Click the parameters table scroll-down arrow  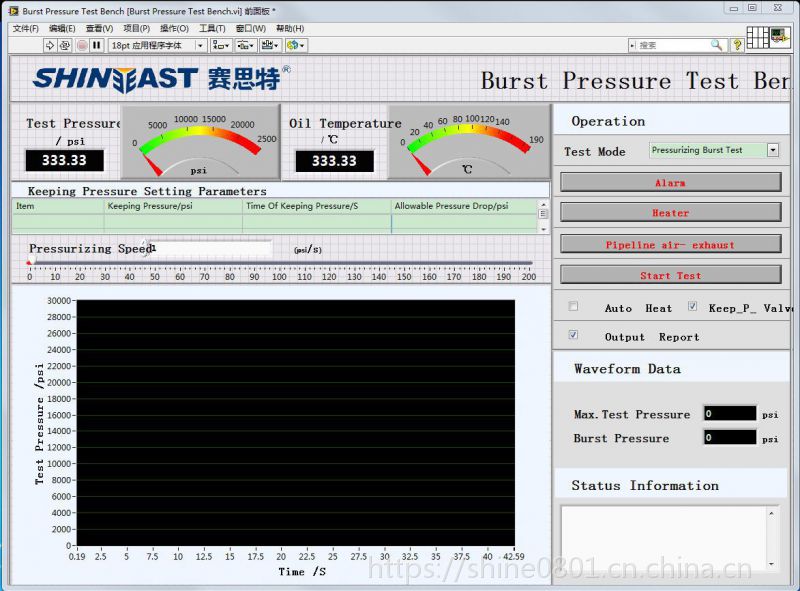point(543,229)
